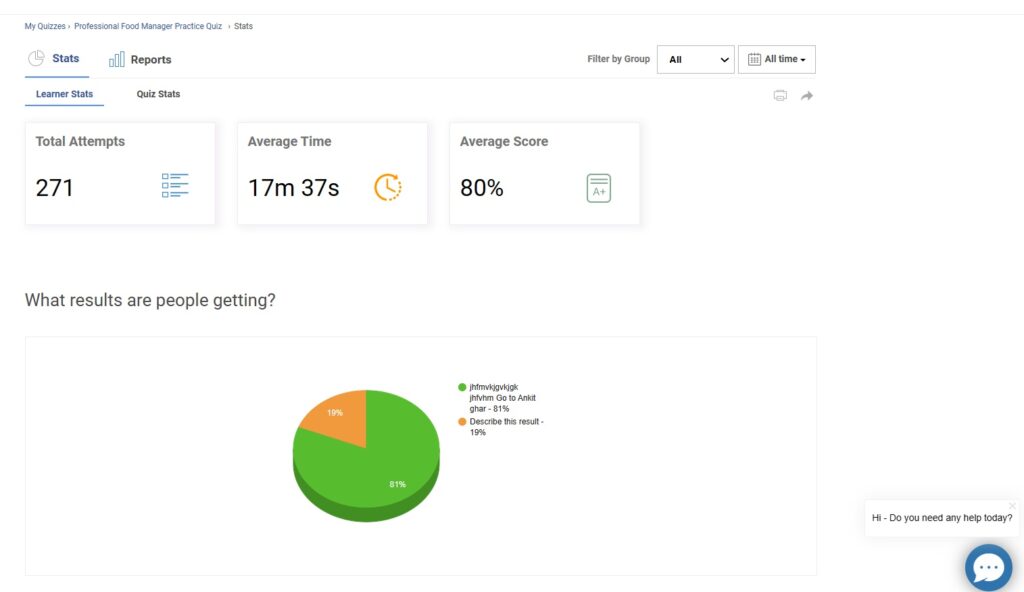Viewport: 1024px width, 592px height.
Task: Click the heading What results are people getting?
Action: [150, 300]
